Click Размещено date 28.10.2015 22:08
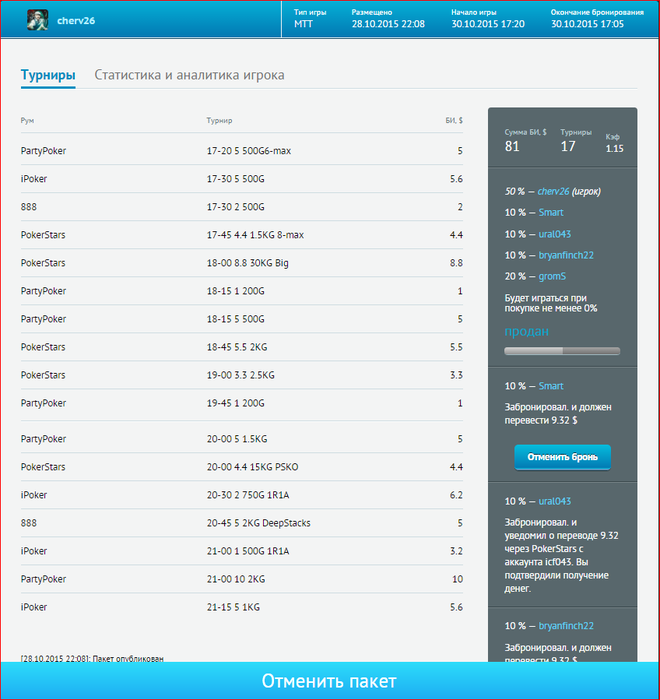This screenshot has height=700, width=660. tap(388, 24)
